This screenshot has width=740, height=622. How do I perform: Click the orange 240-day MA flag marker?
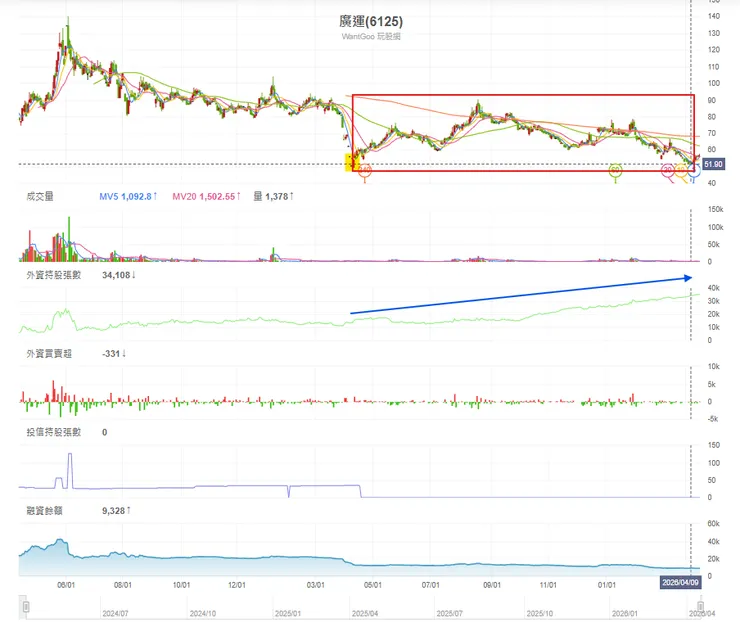click(364, 171)
